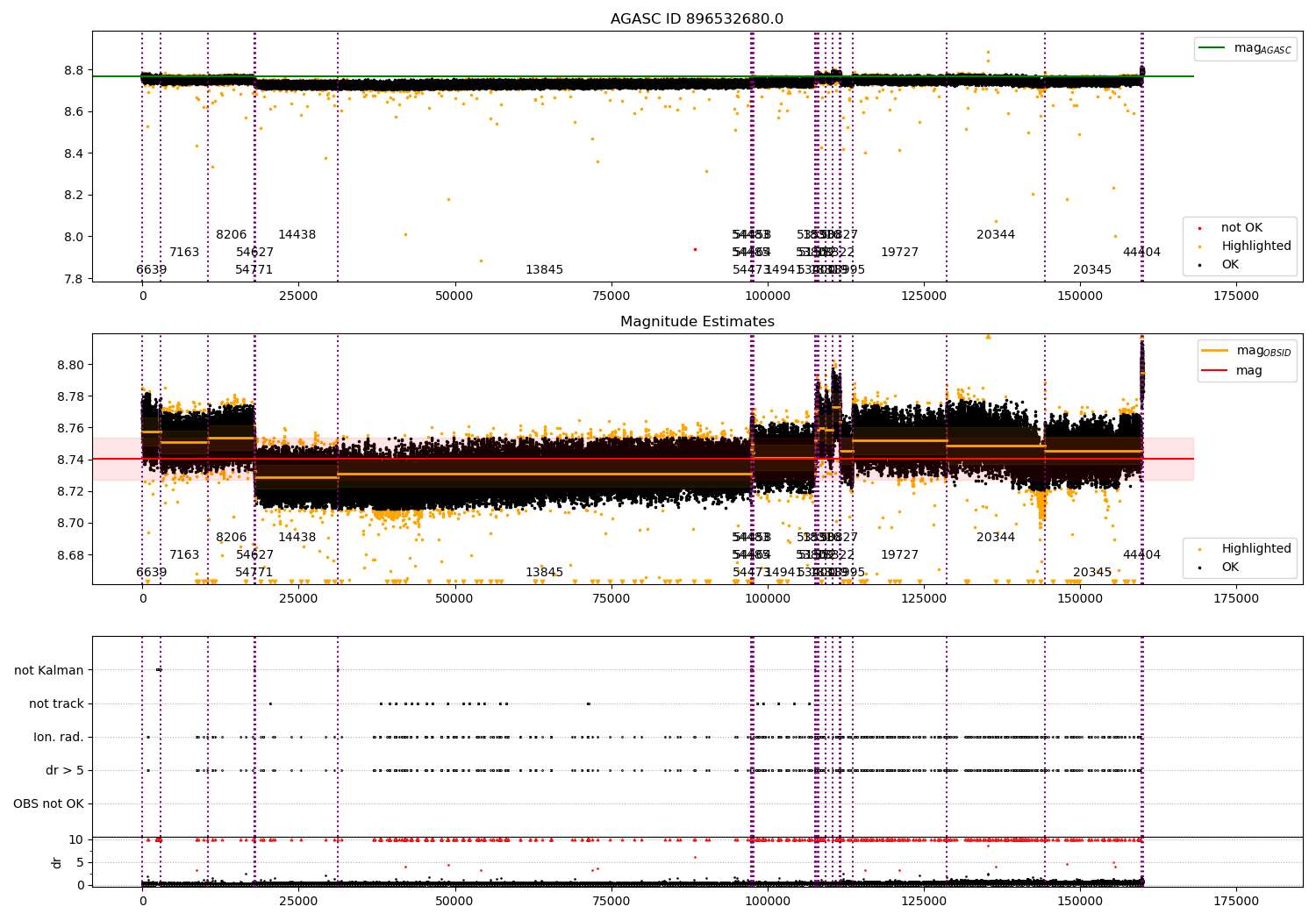Click the '7.8' y-axis tick of the AGASC ID plot
Viewport: 1316px width, 921px height.
point(74,279)
